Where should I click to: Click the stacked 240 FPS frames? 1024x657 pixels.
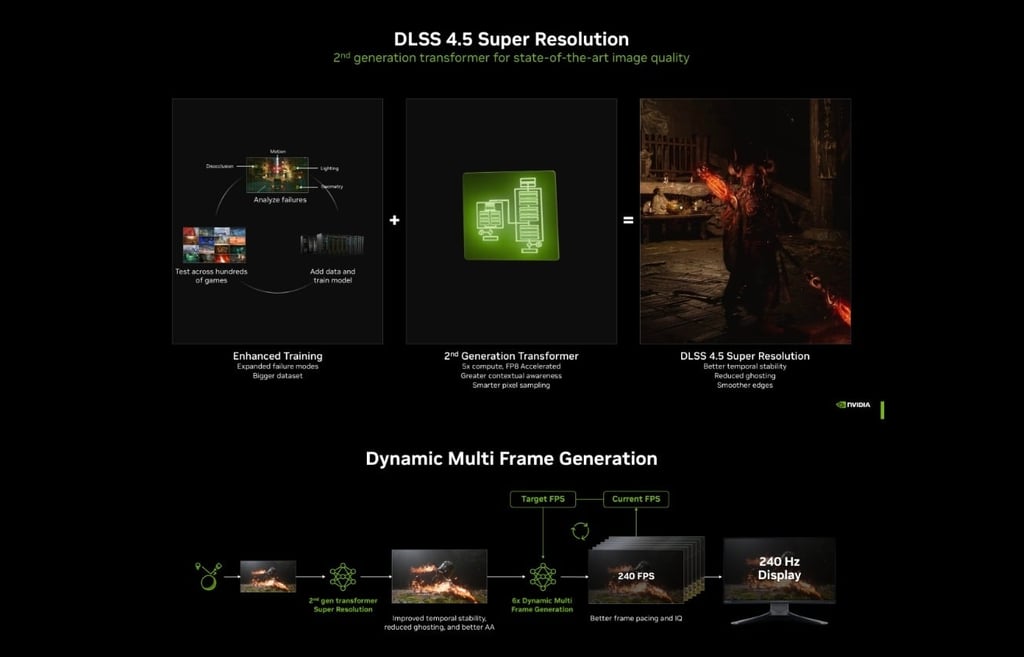[x=646, y=570]
